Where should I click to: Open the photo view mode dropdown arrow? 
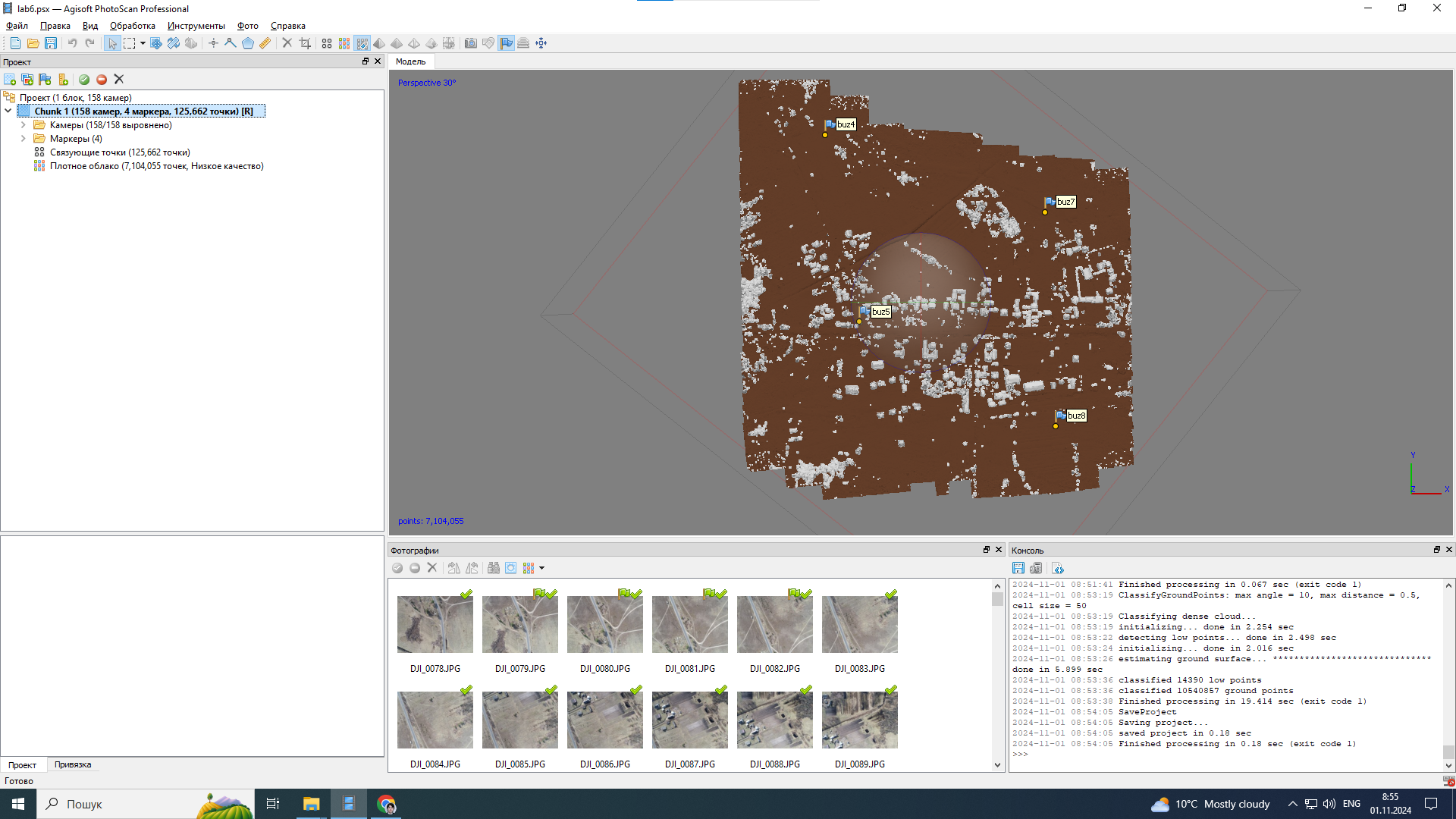(541, 568)
